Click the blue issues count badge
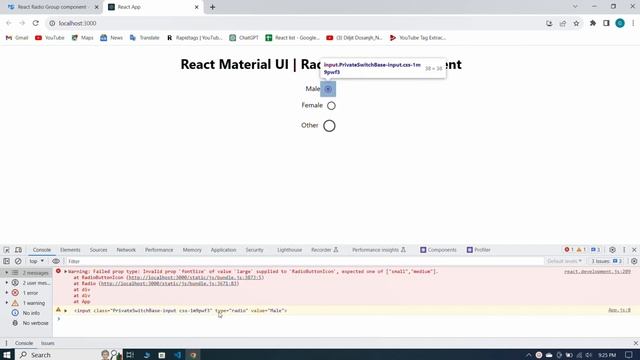 pyautogui.click(x=596, y=250)
